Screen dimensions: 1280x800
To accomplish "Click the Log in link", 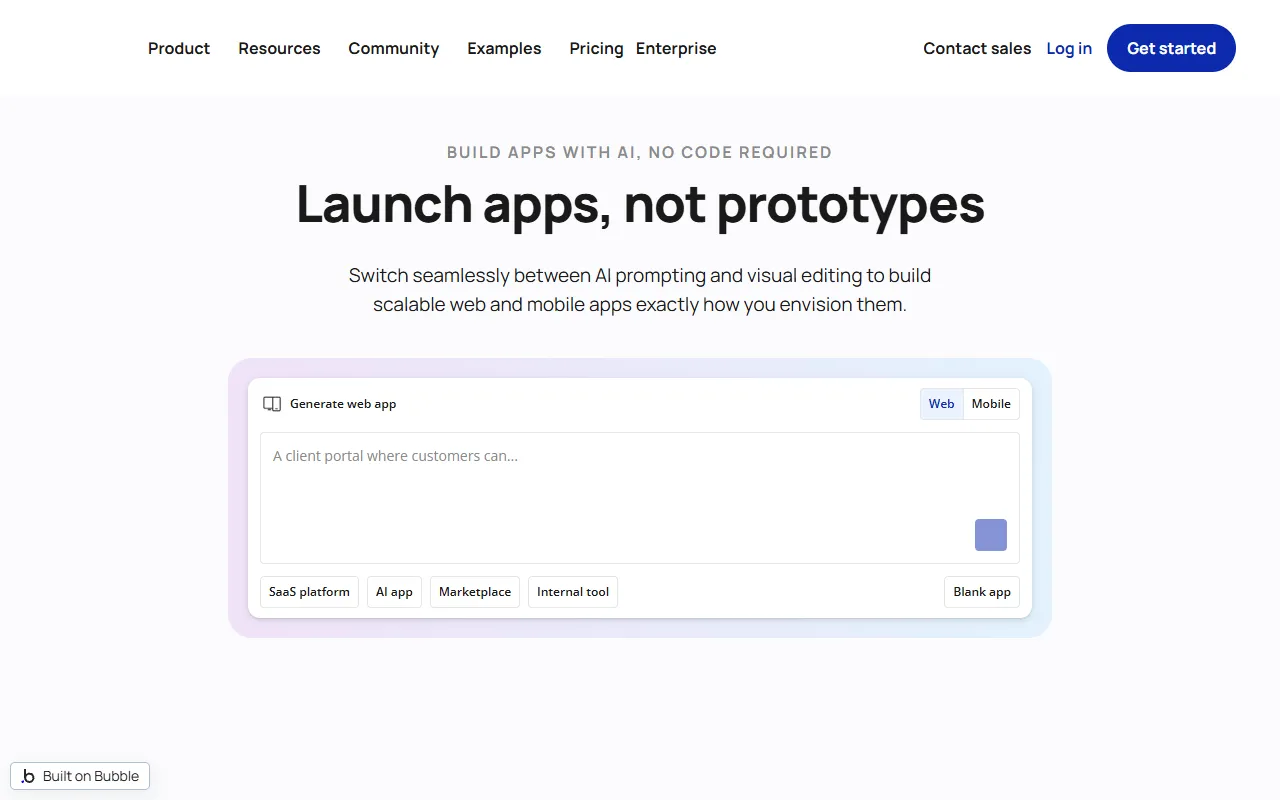I will pos(1069,48).
